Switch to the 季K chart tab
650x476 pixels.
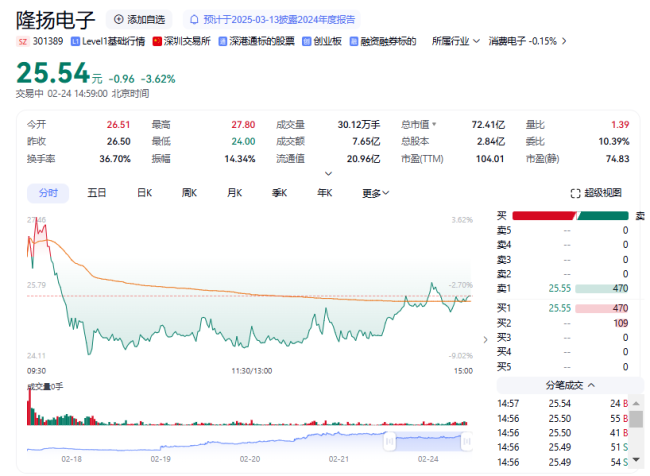279,193
